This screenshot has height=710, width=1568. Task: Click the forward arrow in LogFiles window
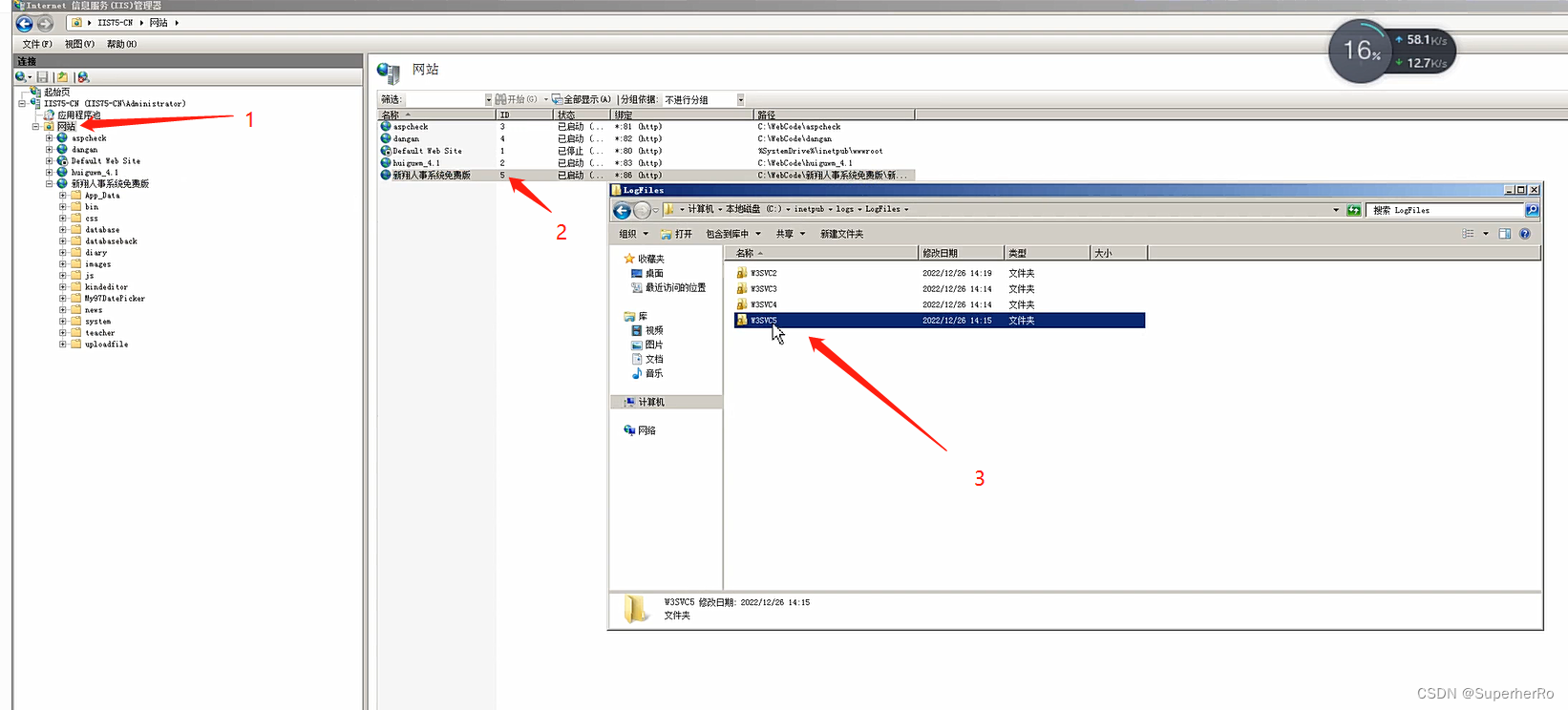(x=642, y=210)
